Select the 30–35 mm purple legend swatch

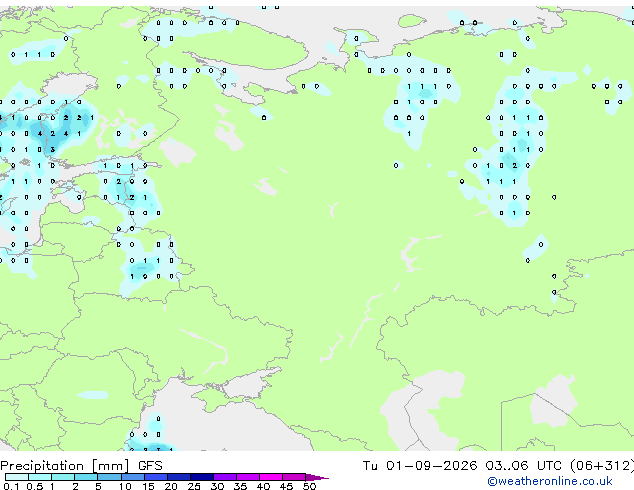tap(225, 477)
